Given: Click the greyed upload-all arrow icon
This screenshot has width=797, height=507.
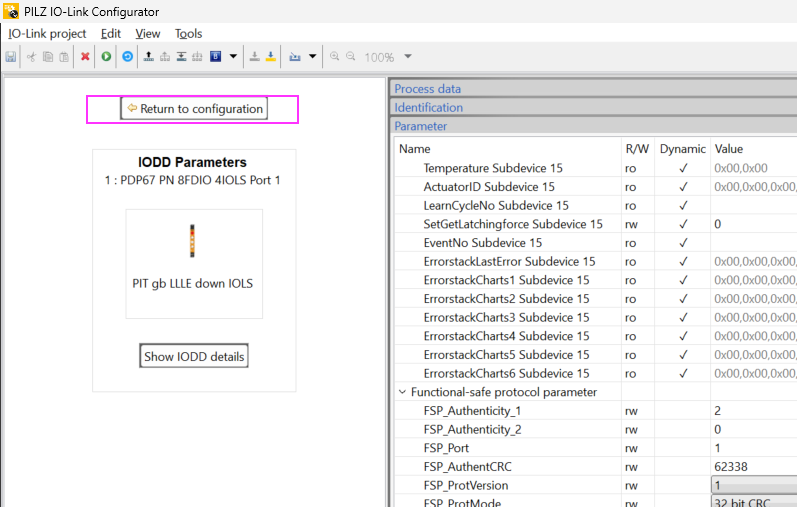Looking at the screenshot, I should [165, 56].
